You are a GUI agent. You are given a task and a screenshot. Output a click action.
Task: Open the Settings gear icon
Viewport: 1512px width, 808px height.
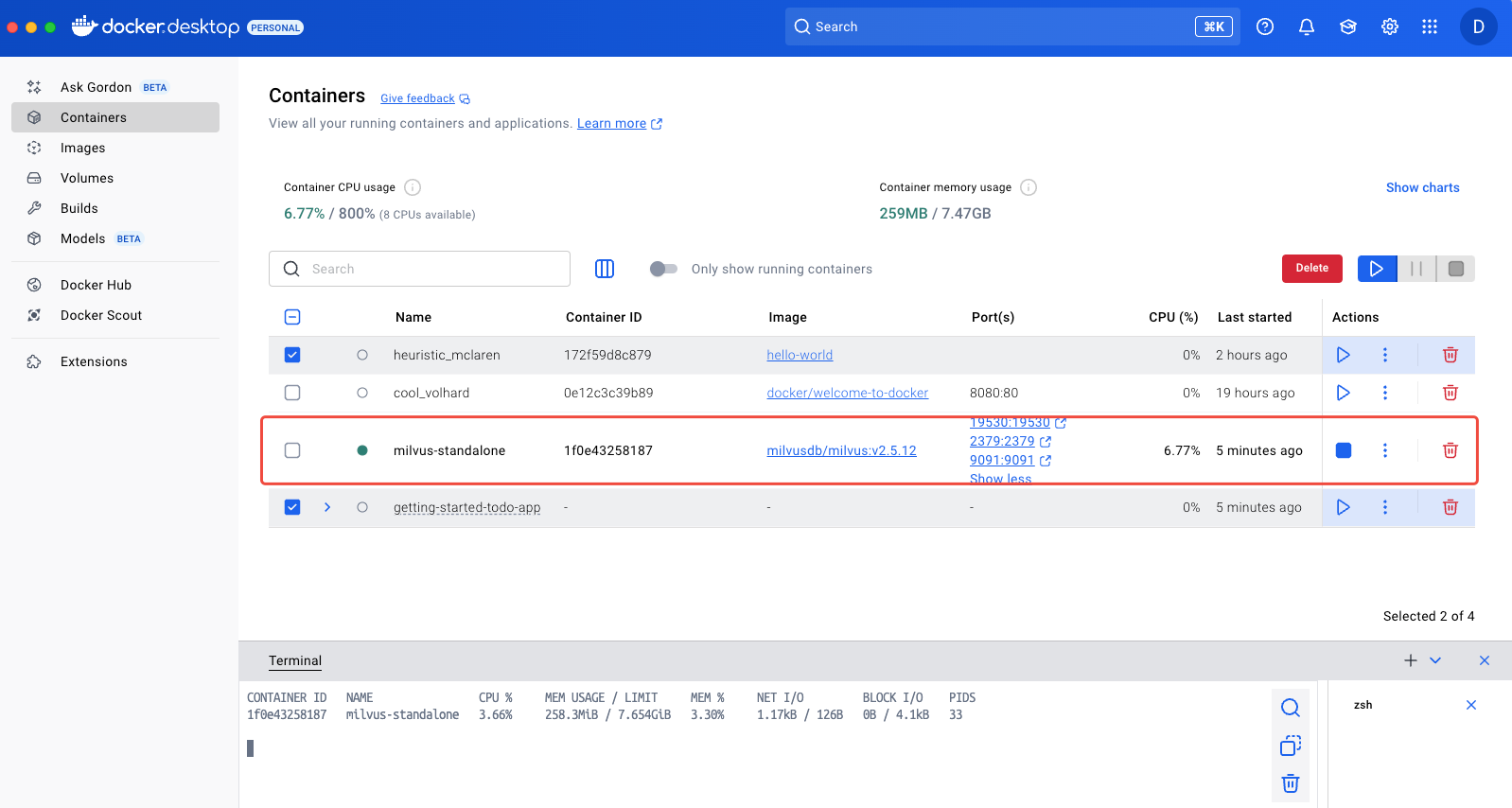(x=1390, y=26)
